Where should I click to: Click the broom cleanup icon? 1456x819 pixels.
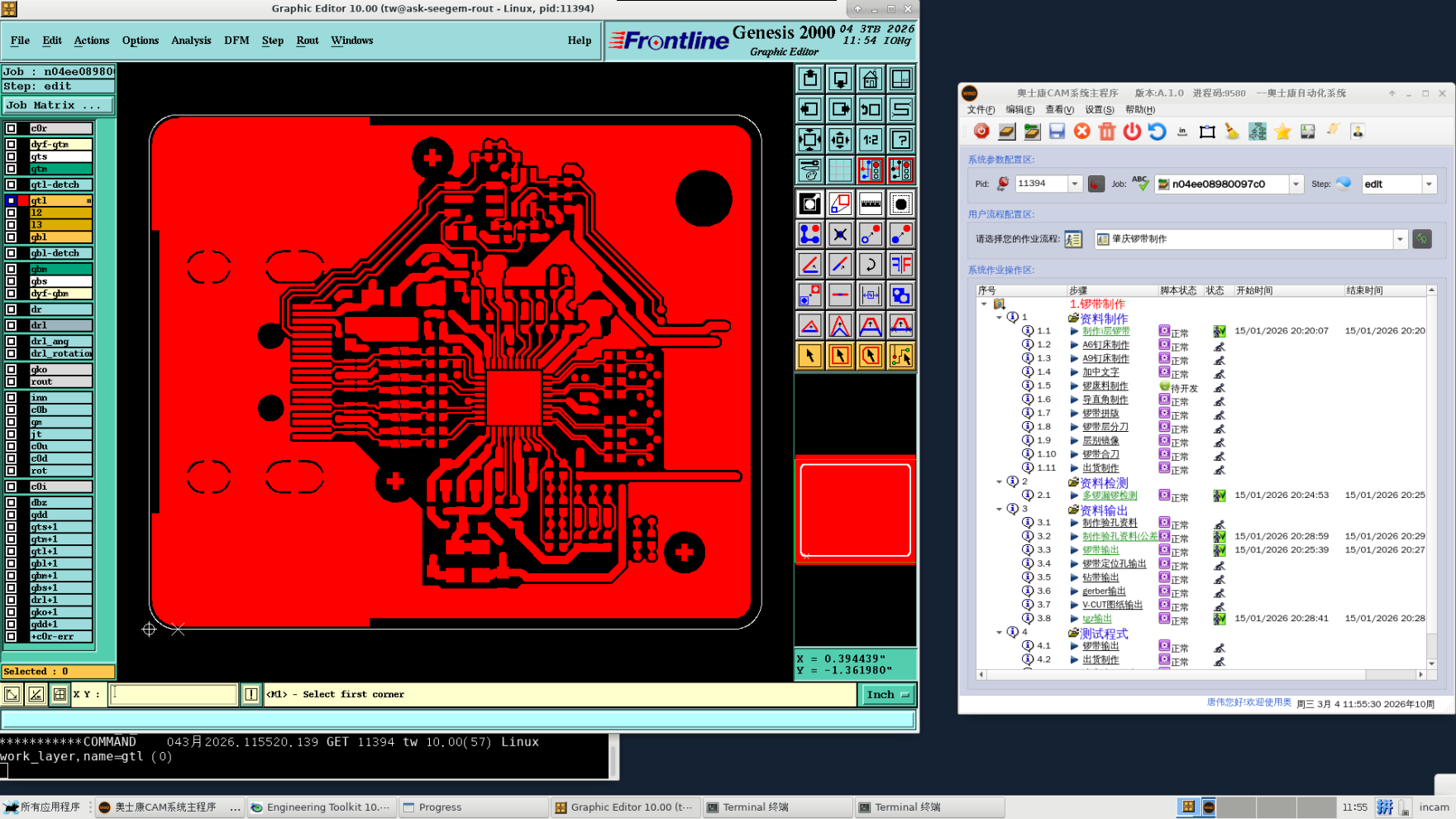pyautogui.click(x=1232, y=132)
